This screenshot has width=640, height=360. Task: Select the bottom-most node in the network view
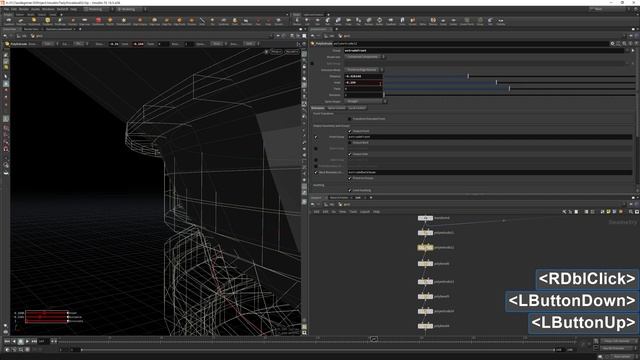tap(425, 326)
